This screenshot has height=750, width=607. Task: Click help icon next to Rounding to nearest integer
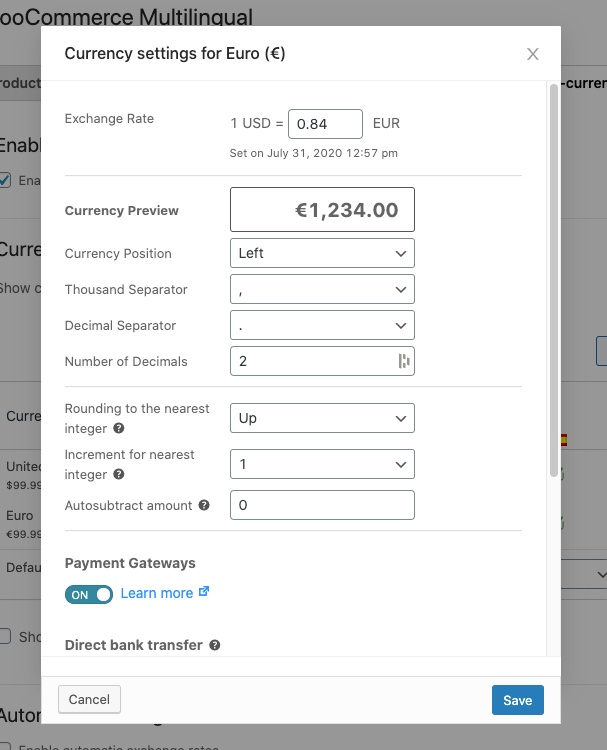tap(119, 429)
